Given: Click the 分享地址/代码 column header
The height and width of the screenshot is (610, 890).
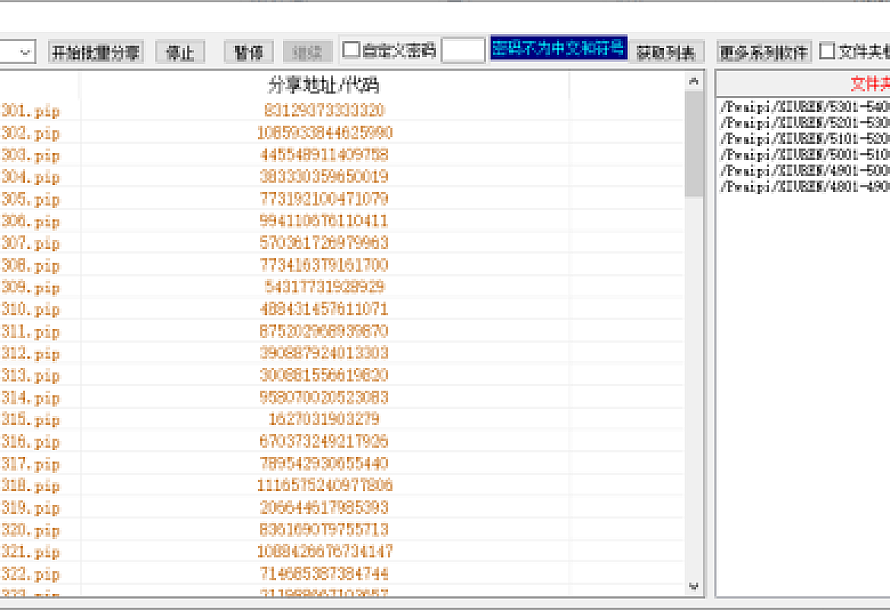Looking at the screenshot, I should pyautogui.click(x=324, y=85).
